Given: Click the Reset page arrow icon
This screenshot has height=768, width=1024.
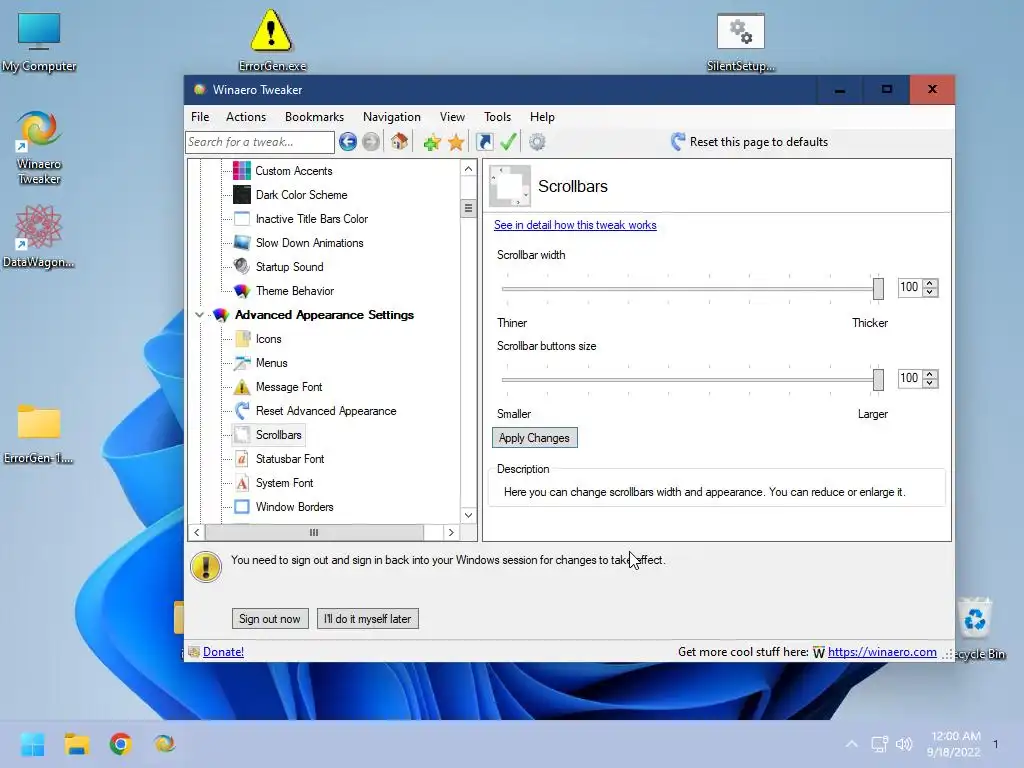Looking at the screenshot, I should (x=678, y=142).
